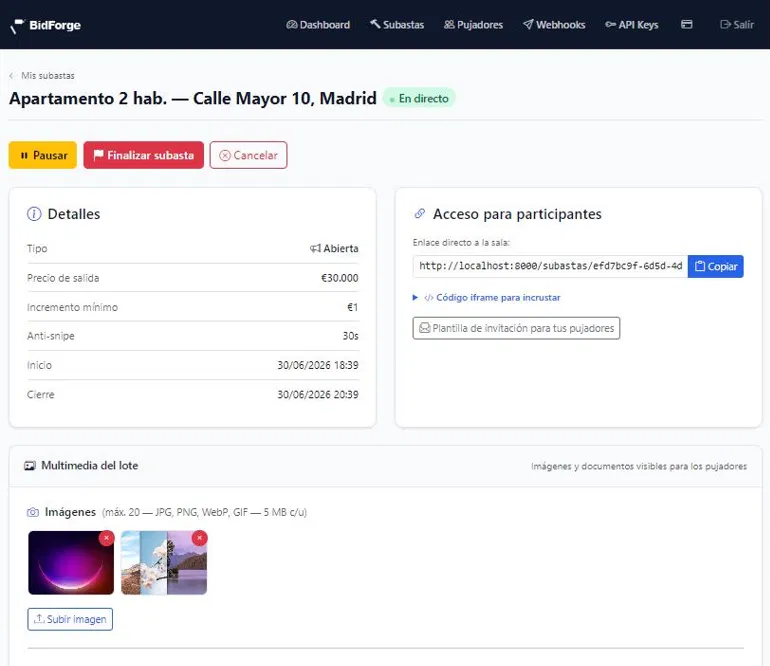The image size is (770, 666).
Task: Click the billing card icon in navbar
Action: click(687, 24)
